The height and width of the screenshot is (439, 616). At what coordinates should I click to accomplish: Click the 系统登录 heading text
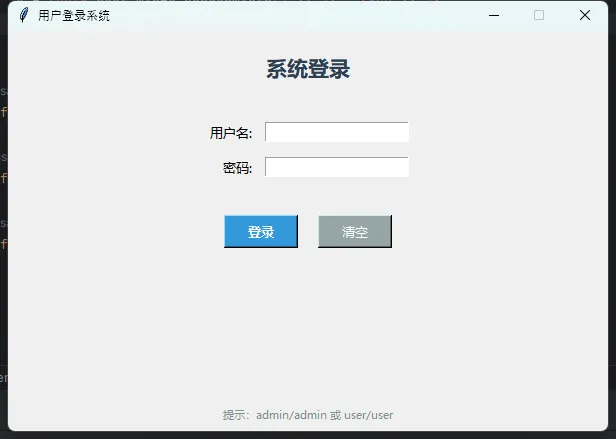[x=308, y=69]
